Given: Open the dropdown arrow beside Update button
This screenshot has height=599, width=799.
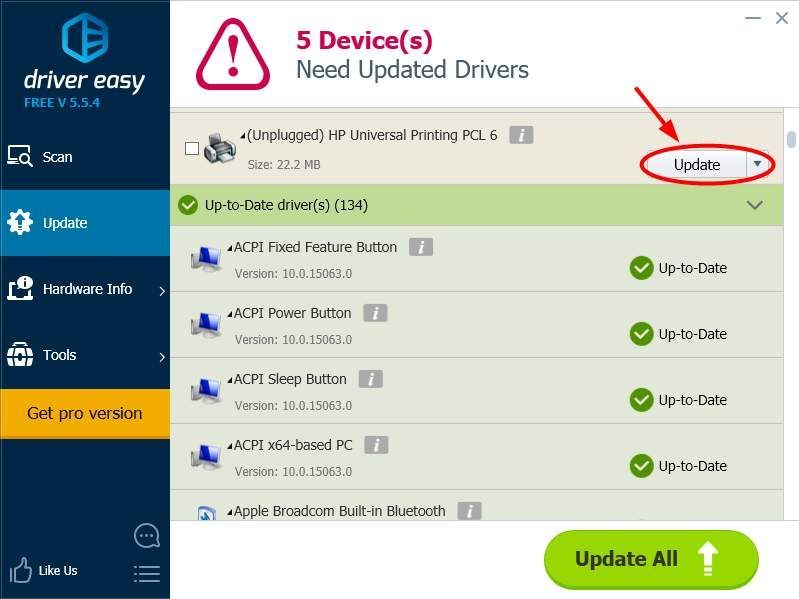Looking at the screenshot, I should pyautogui.click(x=757, y=164).
